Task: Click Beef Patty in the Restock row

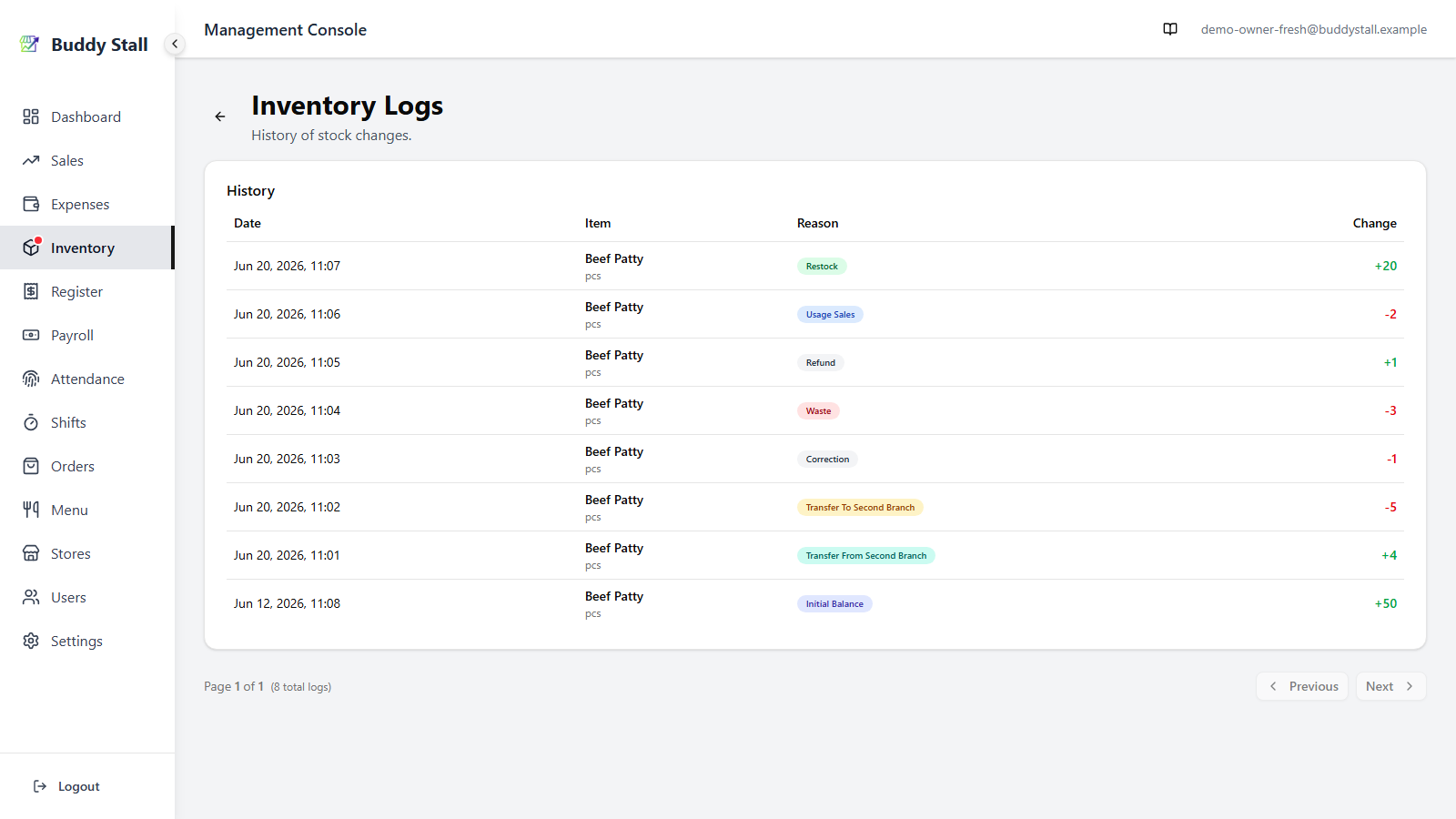Action: pyautogui.click(x=614, y=258)
